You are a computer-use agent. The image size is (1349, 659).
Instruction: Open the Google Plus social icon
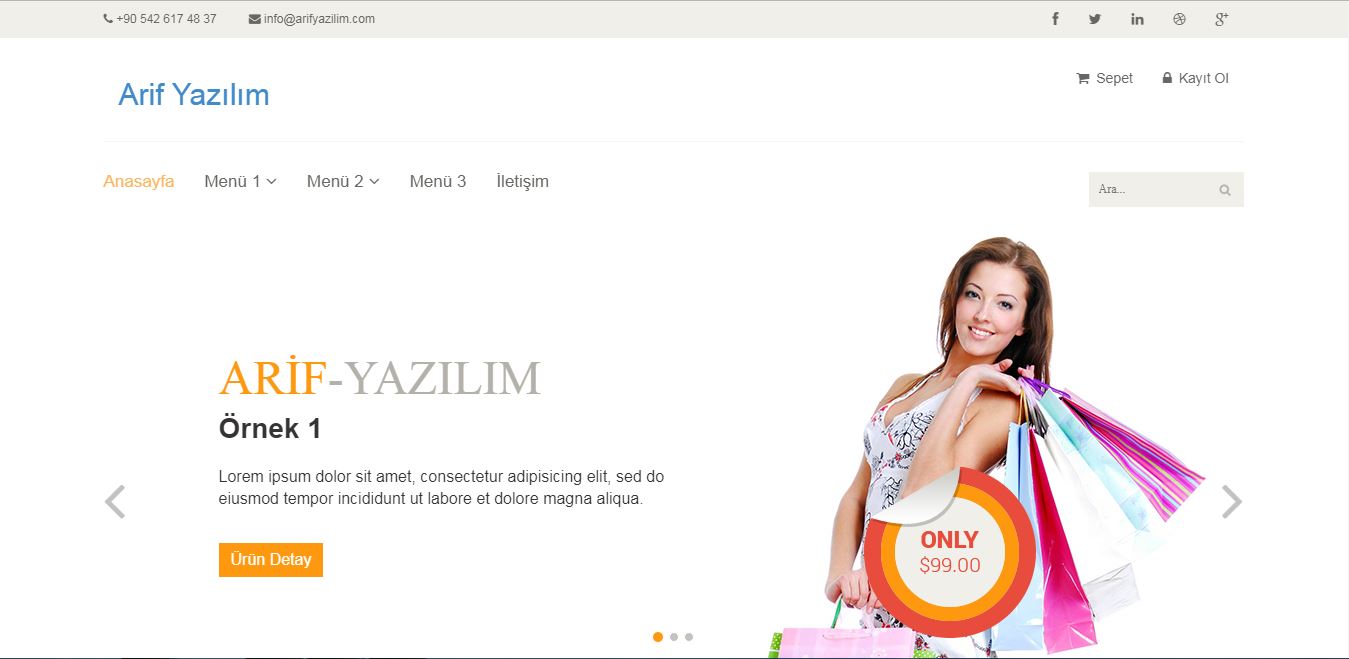(1221, 19)
